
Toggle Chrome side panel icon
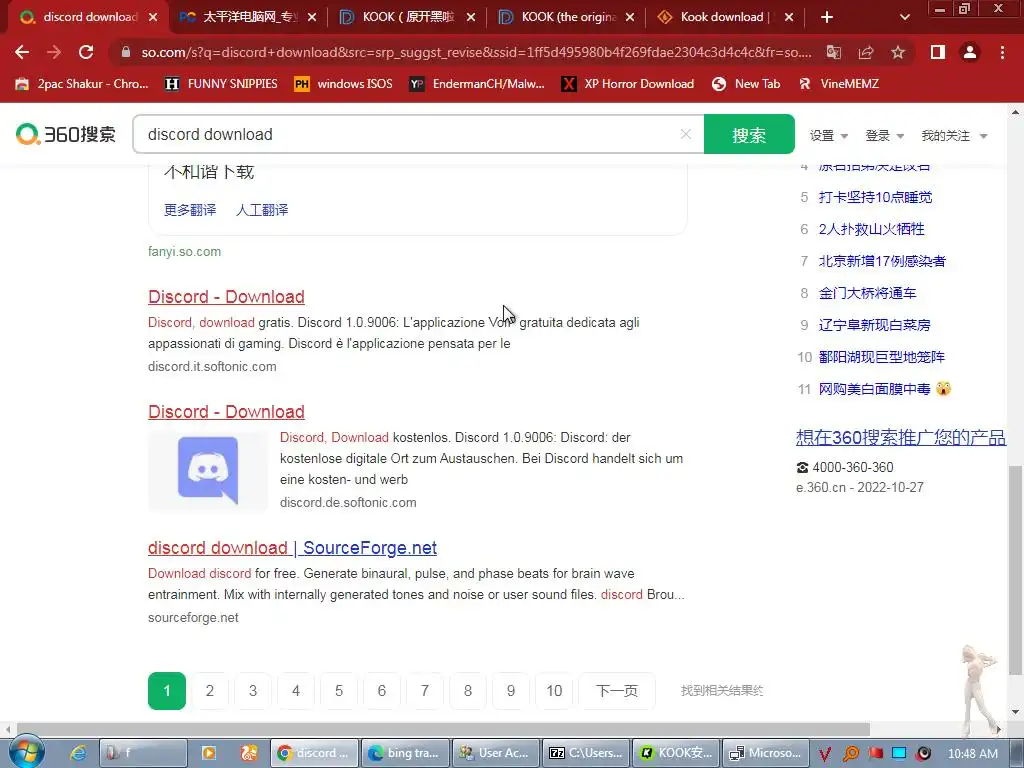(938, 52)
